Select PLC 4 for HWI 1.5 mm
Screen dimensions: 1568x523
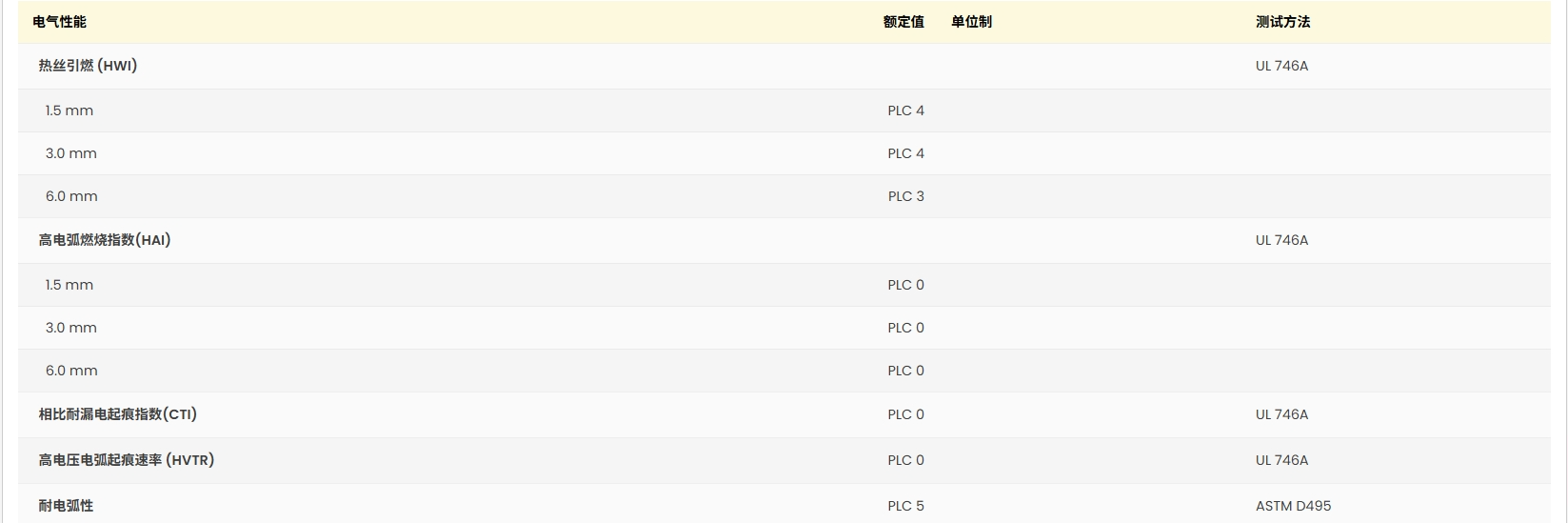tap(905, 111)
